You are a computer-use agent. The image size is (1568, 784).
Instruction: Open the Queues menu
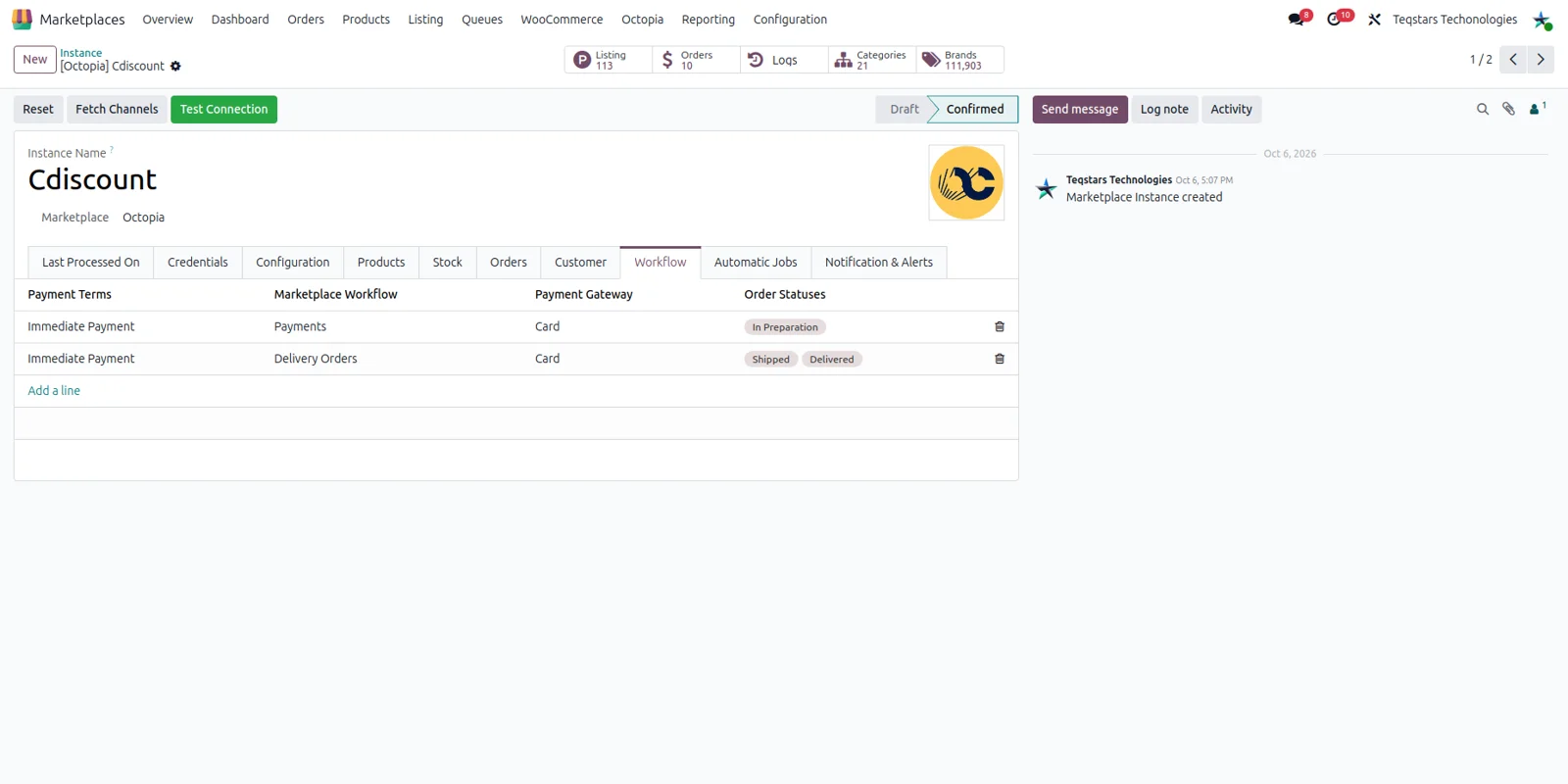482,20
